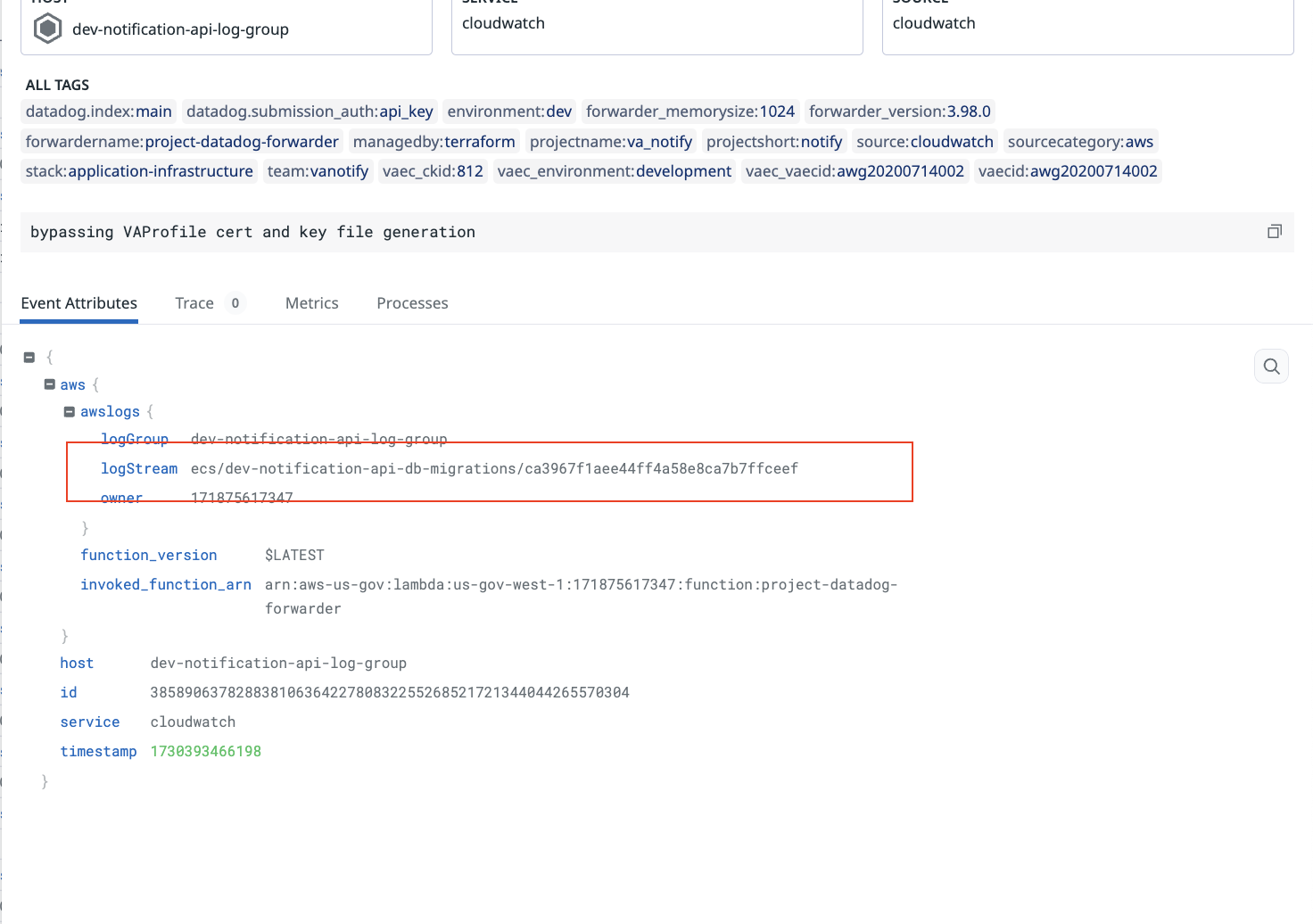This screenshot has height=924, width=1313.
Task: Select the team:vanotify tag
Action: coord(318,171)
